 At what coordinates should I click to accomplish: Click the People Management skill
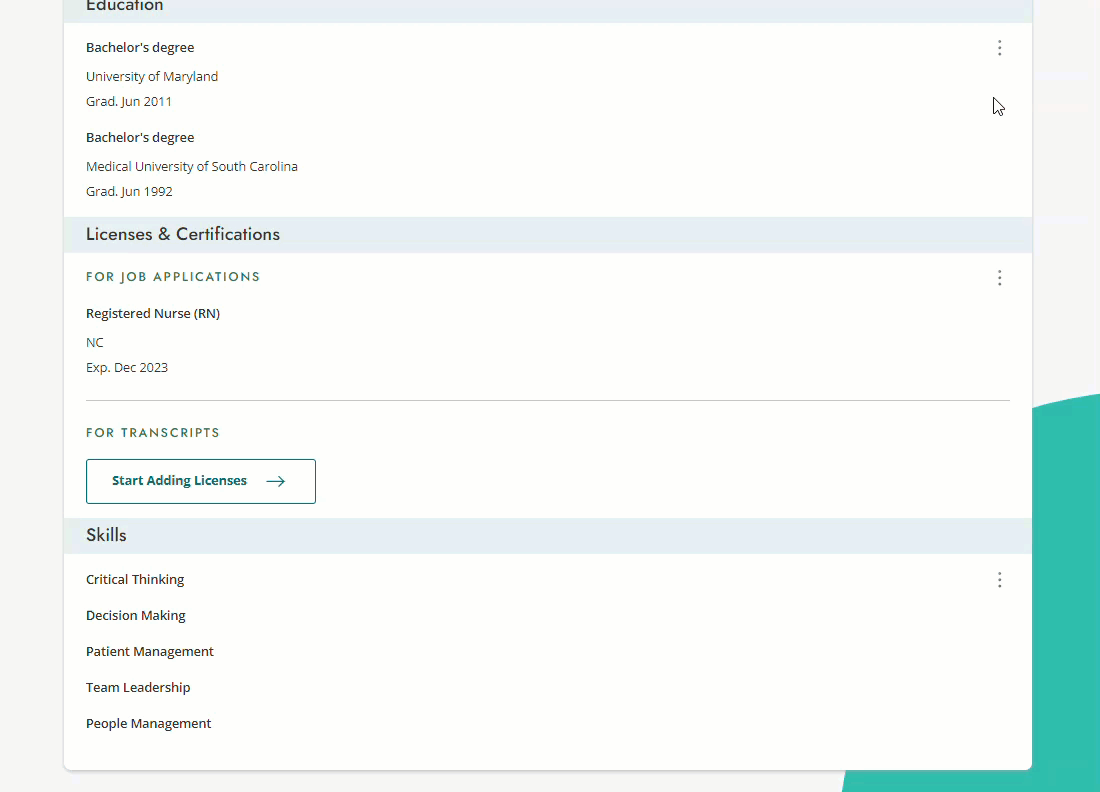click(x=148, y=723)
